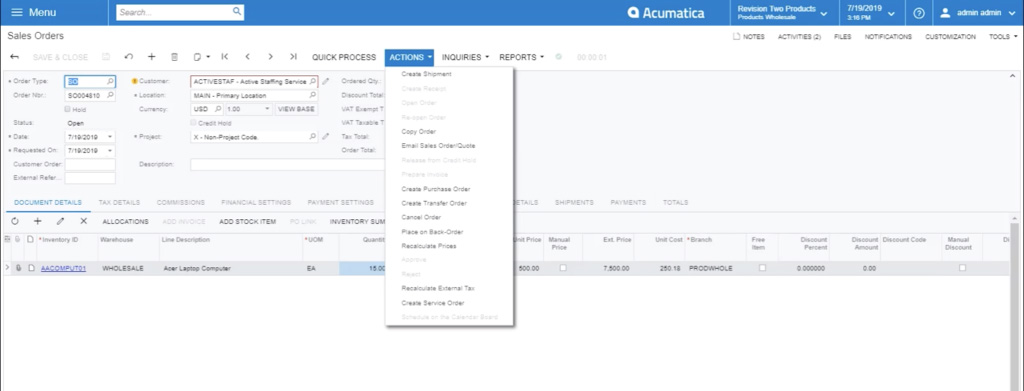Viewport: 1024px width, 391px height.
Task: Open Customer lookup magnifier
Action: point(312,82)
